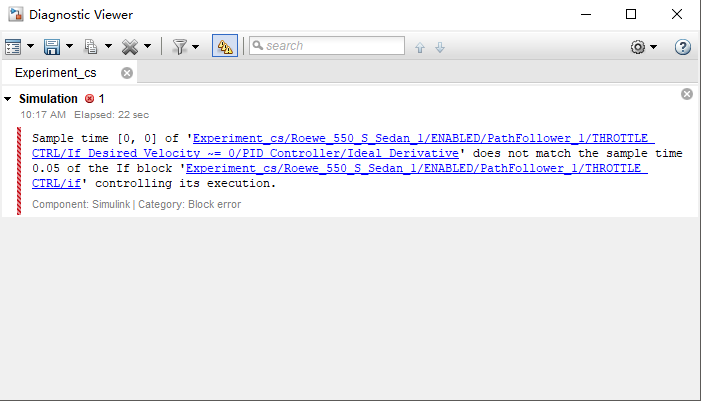Open the Help question mark icon

pos(683,46)
